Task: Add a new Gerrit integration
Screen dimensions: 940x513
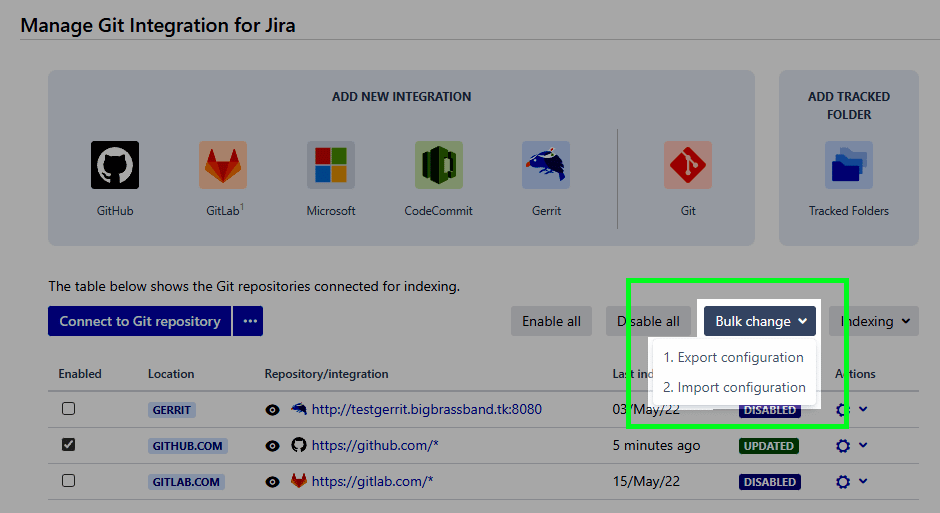Action: (x=546, y=165)
